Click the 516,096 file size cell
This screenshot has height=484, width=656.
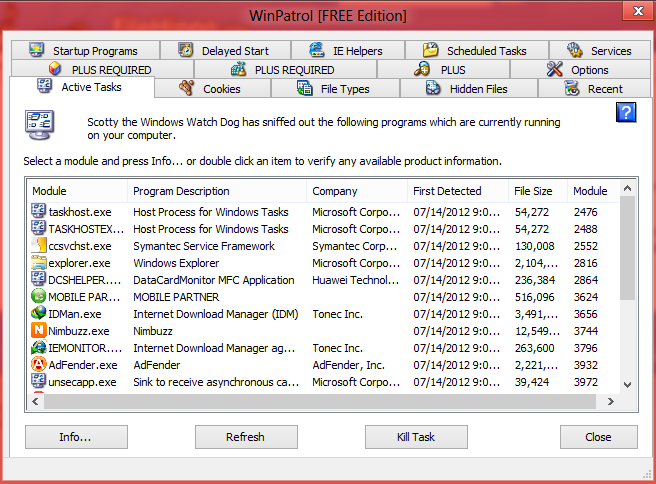pos(535,297)
